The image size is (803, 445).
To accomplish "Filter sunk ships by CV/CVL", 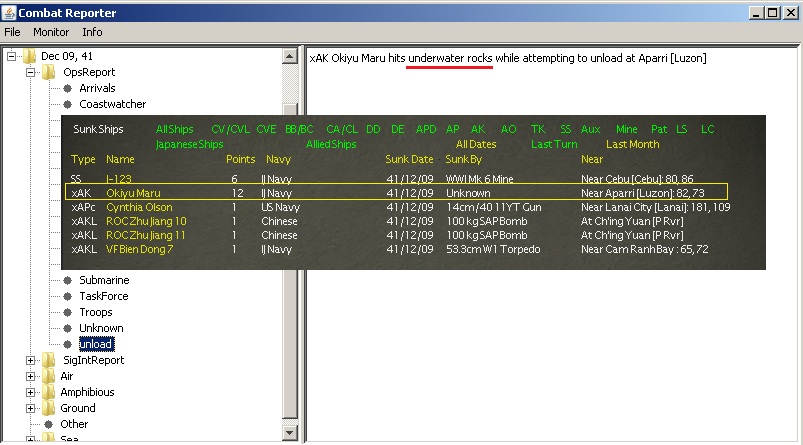I will click(230, 129).
